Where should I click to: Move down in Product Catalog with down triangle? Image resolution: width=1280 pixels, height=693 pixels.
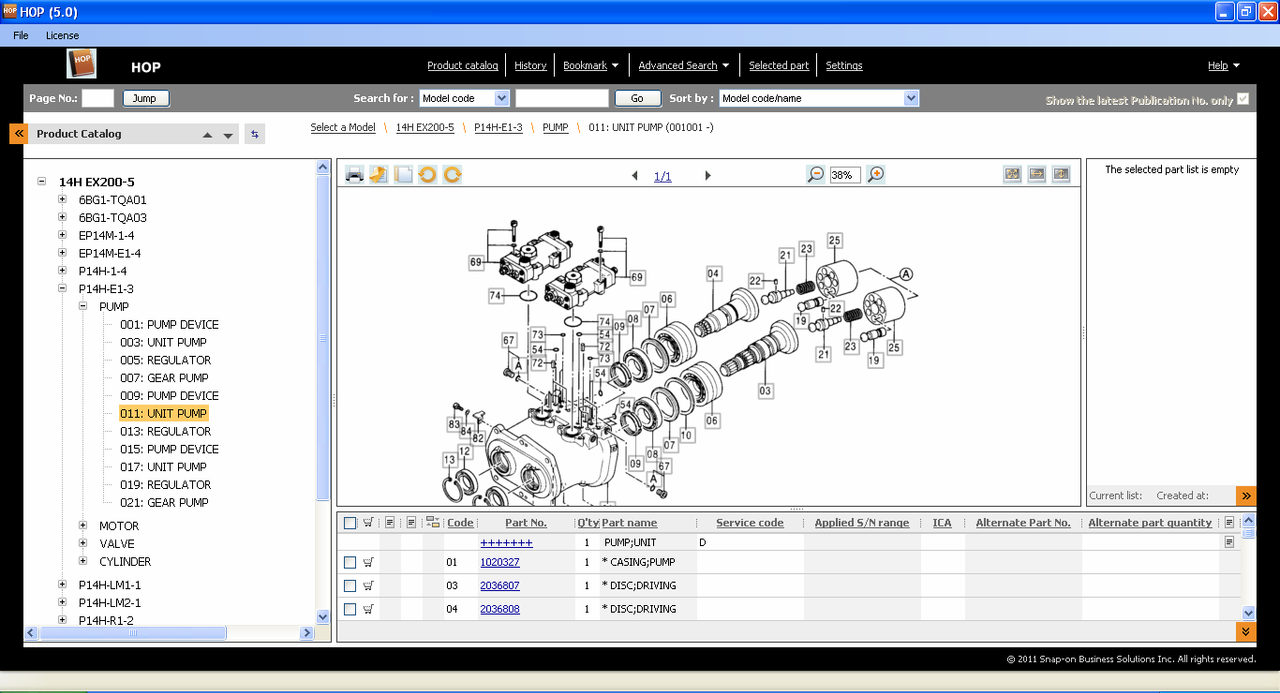click(x=228, y=136)
